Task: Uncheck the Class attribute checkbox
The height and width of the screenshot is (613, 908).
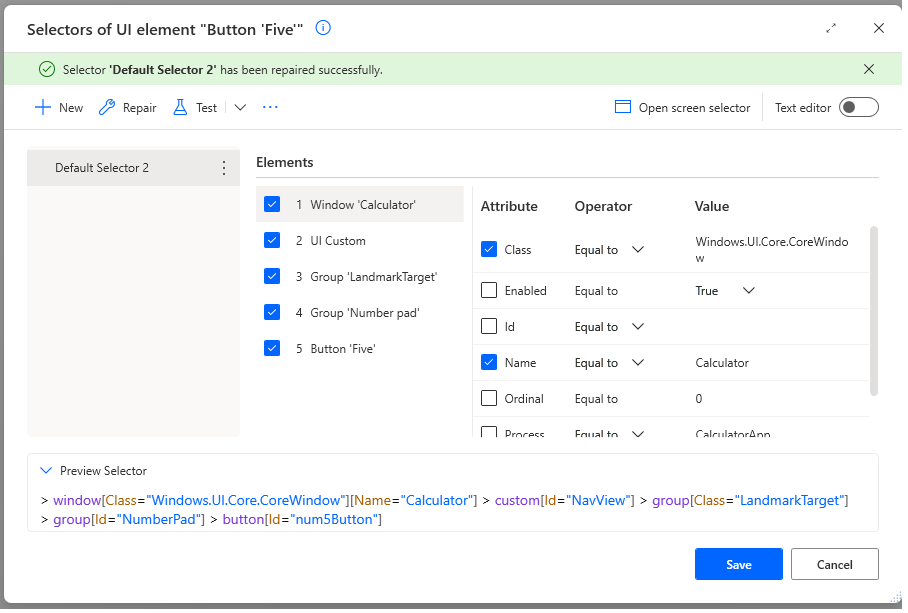Action: tap(489, 249)
